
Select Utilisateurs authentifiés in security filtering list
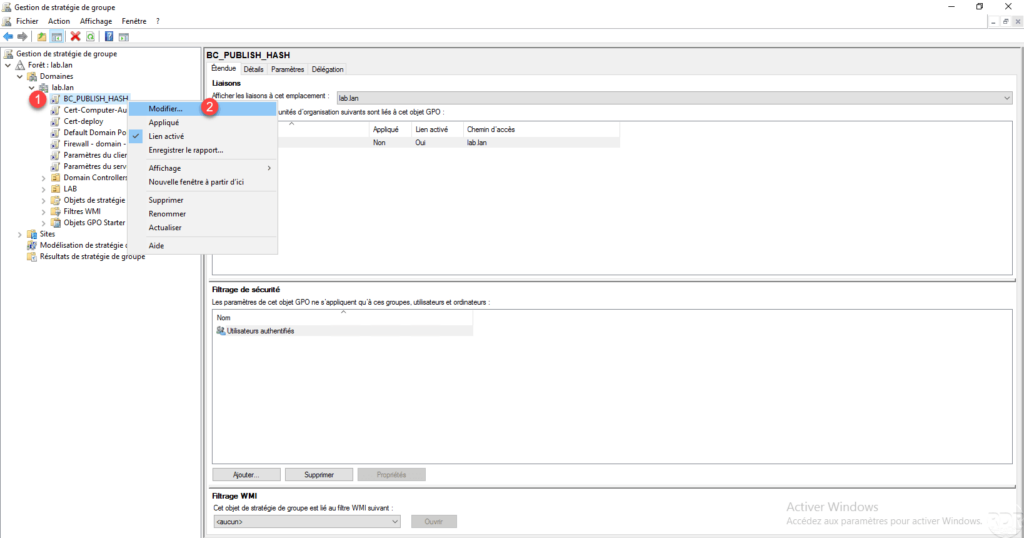pyautogui.click(x=260, y=330)
